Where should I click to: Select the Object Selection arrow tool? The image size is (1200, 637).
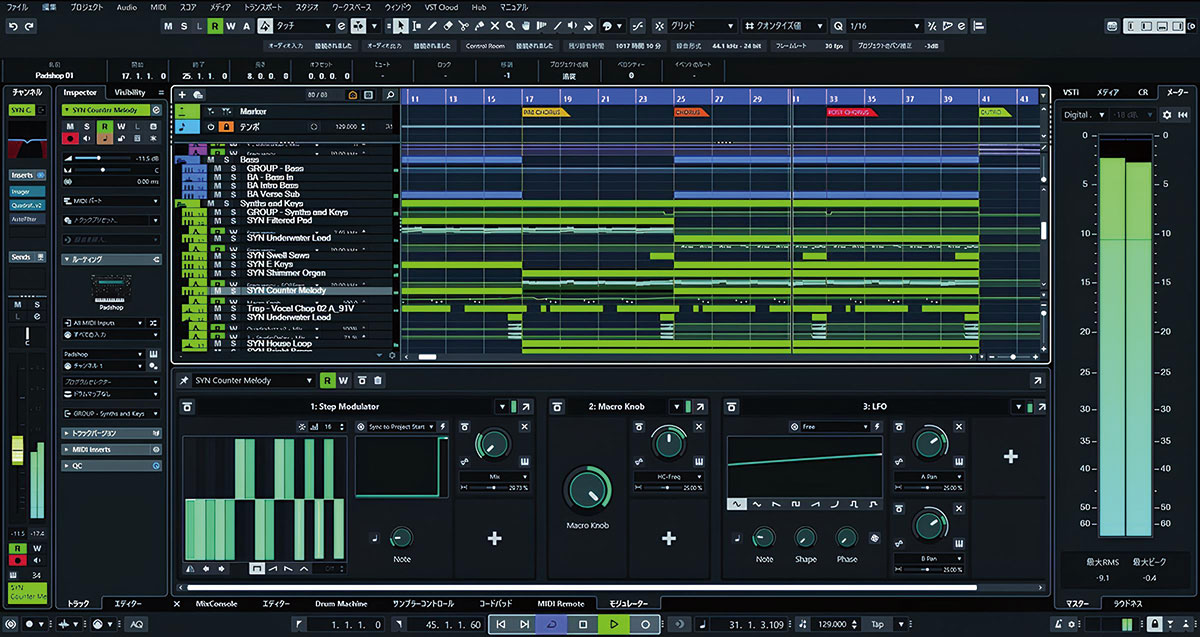coord(401,25)
